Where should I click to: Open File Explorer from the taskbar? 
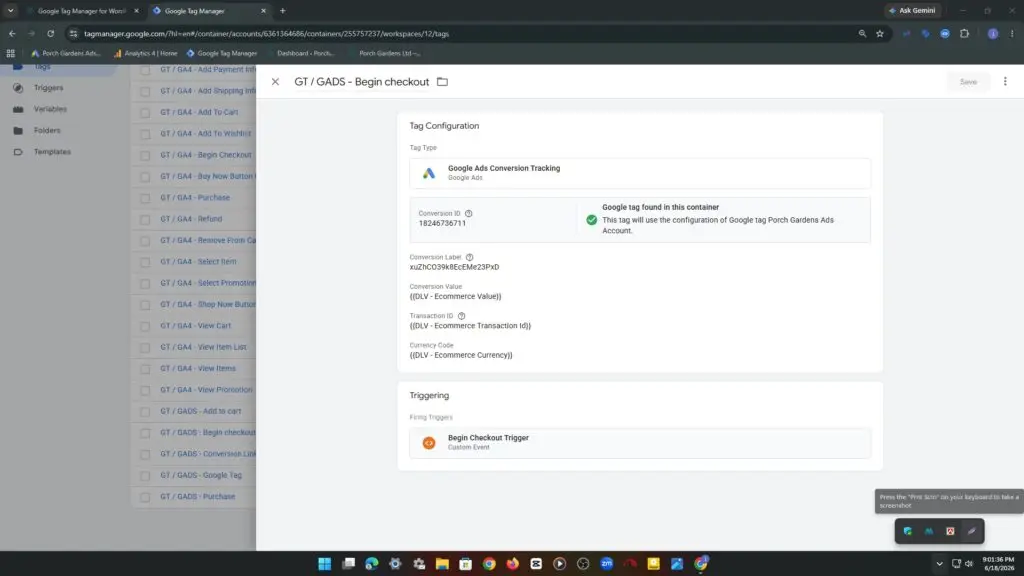point(442,564)
